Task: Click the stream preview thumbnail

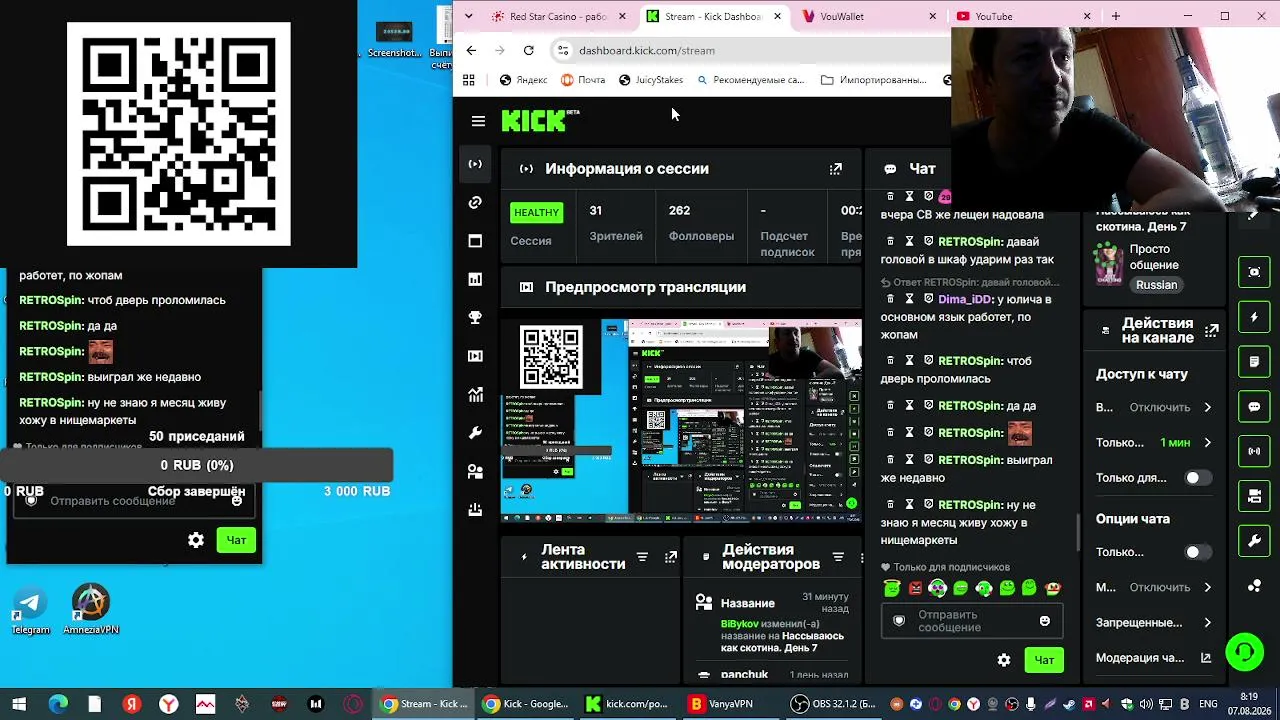Action: tap(681, 421)
